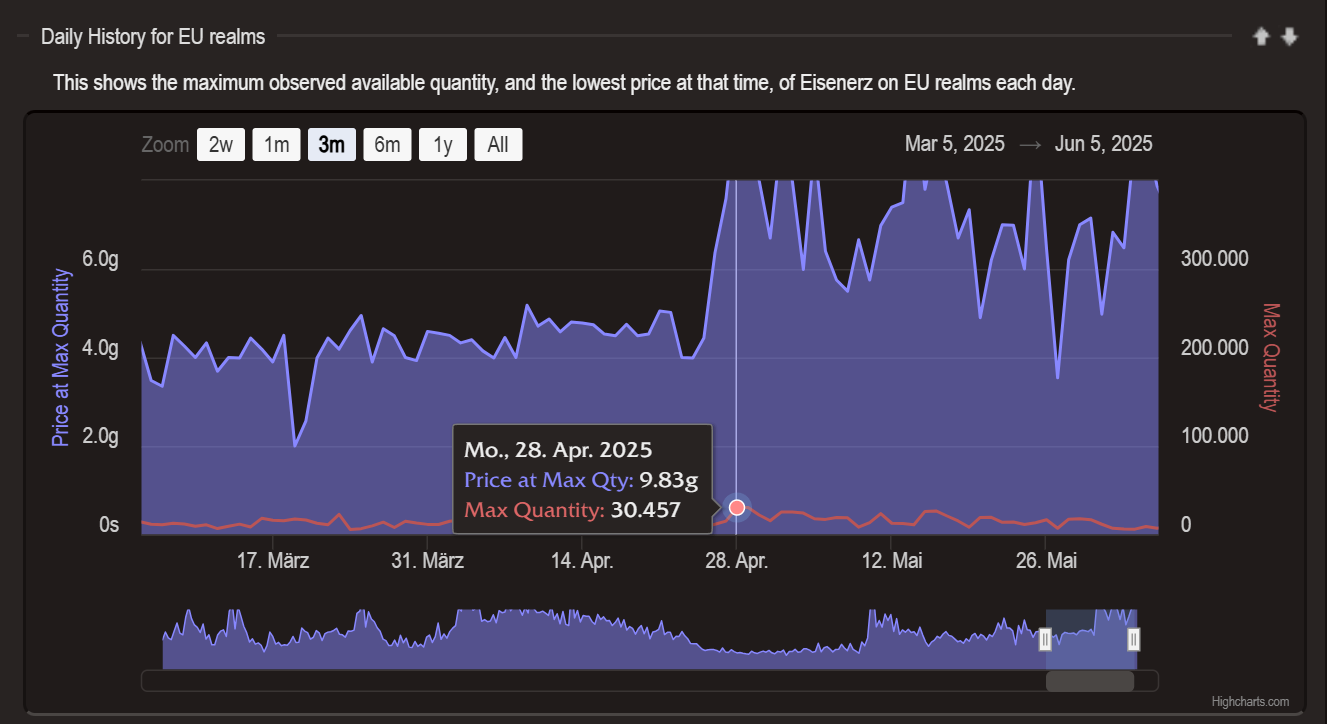Select the 1y zoom range

pyautogui.click(x=442, y=143)
